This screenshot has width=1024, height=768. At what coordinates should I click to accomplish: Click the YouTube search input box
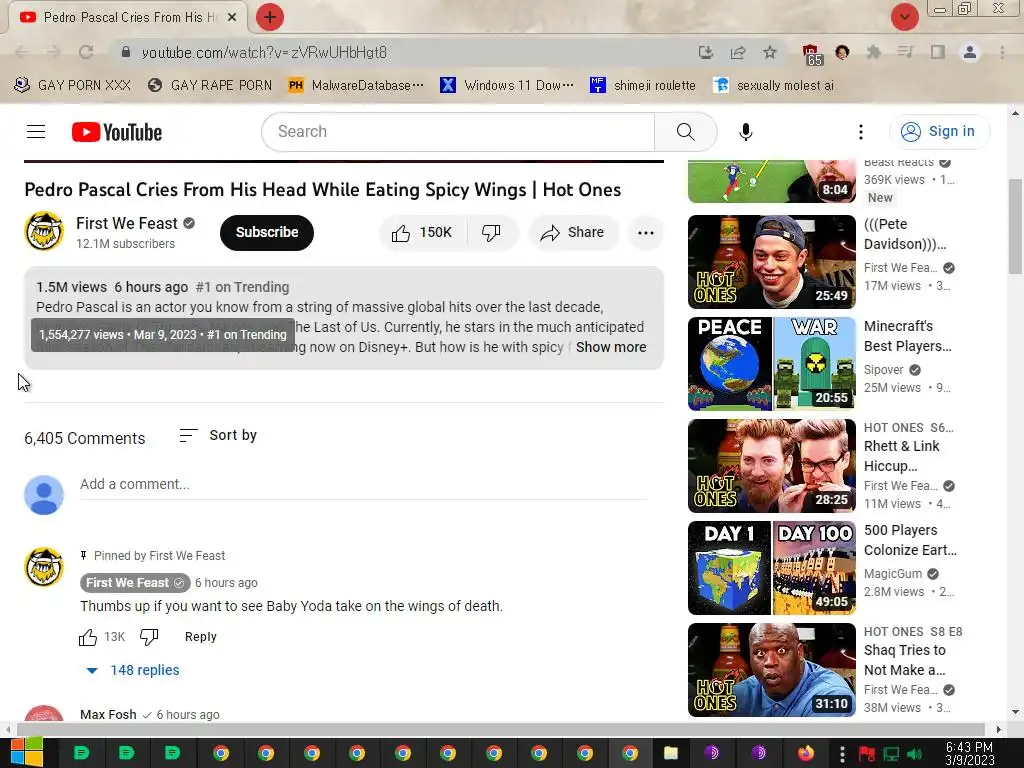pos(458,132)
